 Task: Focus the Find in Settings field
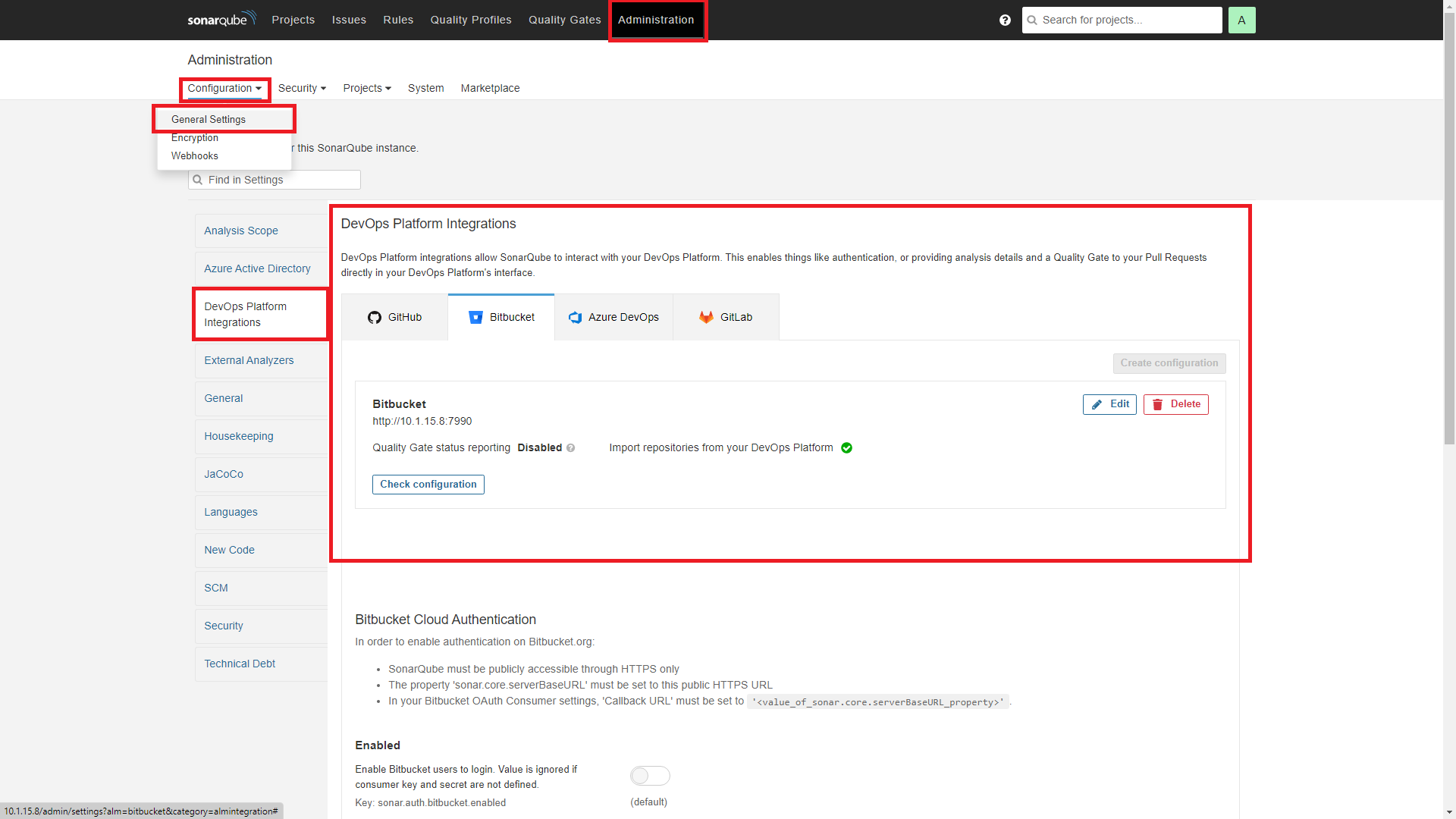tap(275, 180)
